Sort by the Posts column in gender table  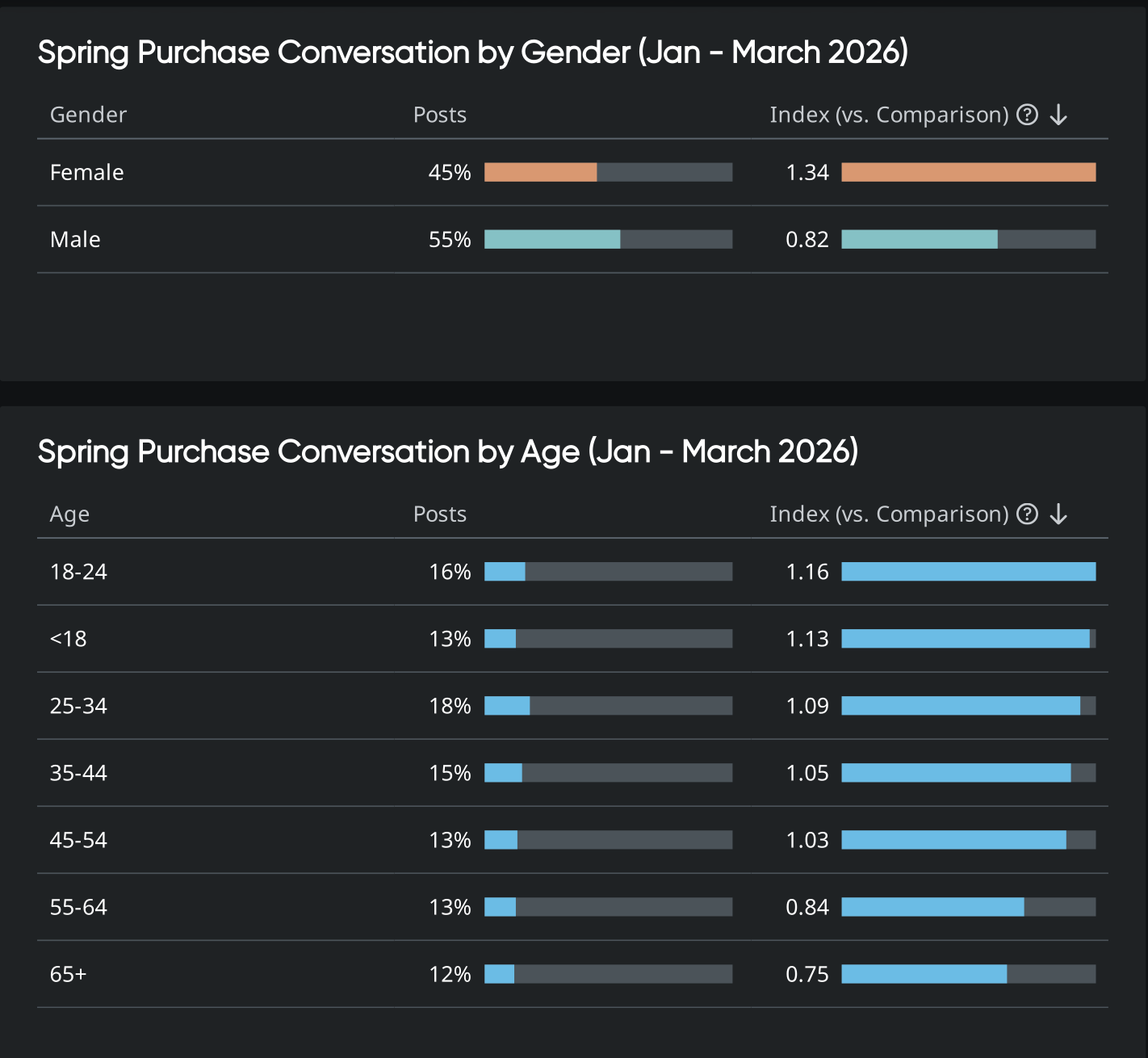coord(440,115)
